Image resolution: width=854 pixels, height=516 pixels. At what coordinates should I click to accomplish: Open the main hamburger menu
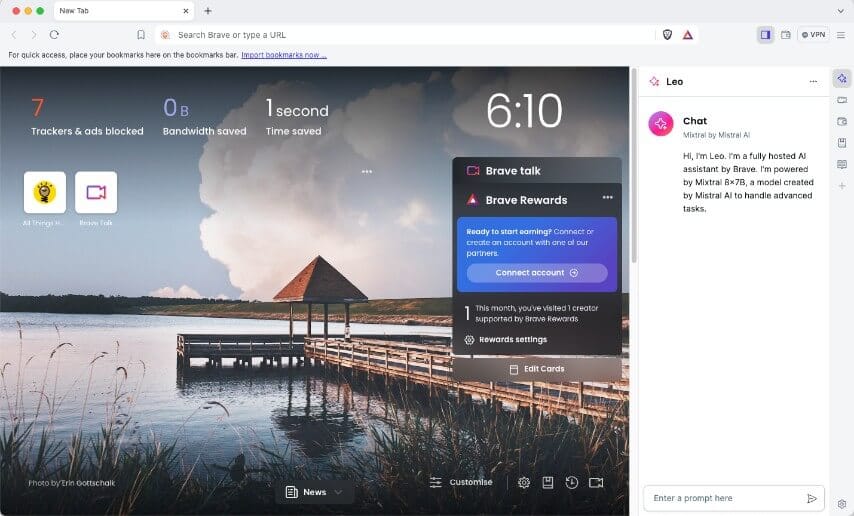click(841, 35)
